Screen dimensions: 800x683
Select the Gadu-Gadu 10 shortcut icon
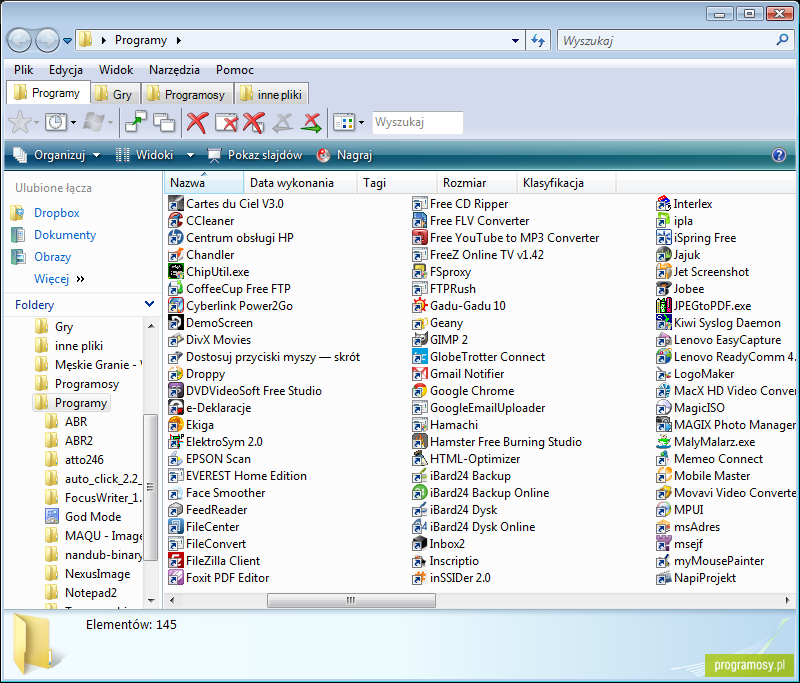pyautogui.click(x=419, y=306)
